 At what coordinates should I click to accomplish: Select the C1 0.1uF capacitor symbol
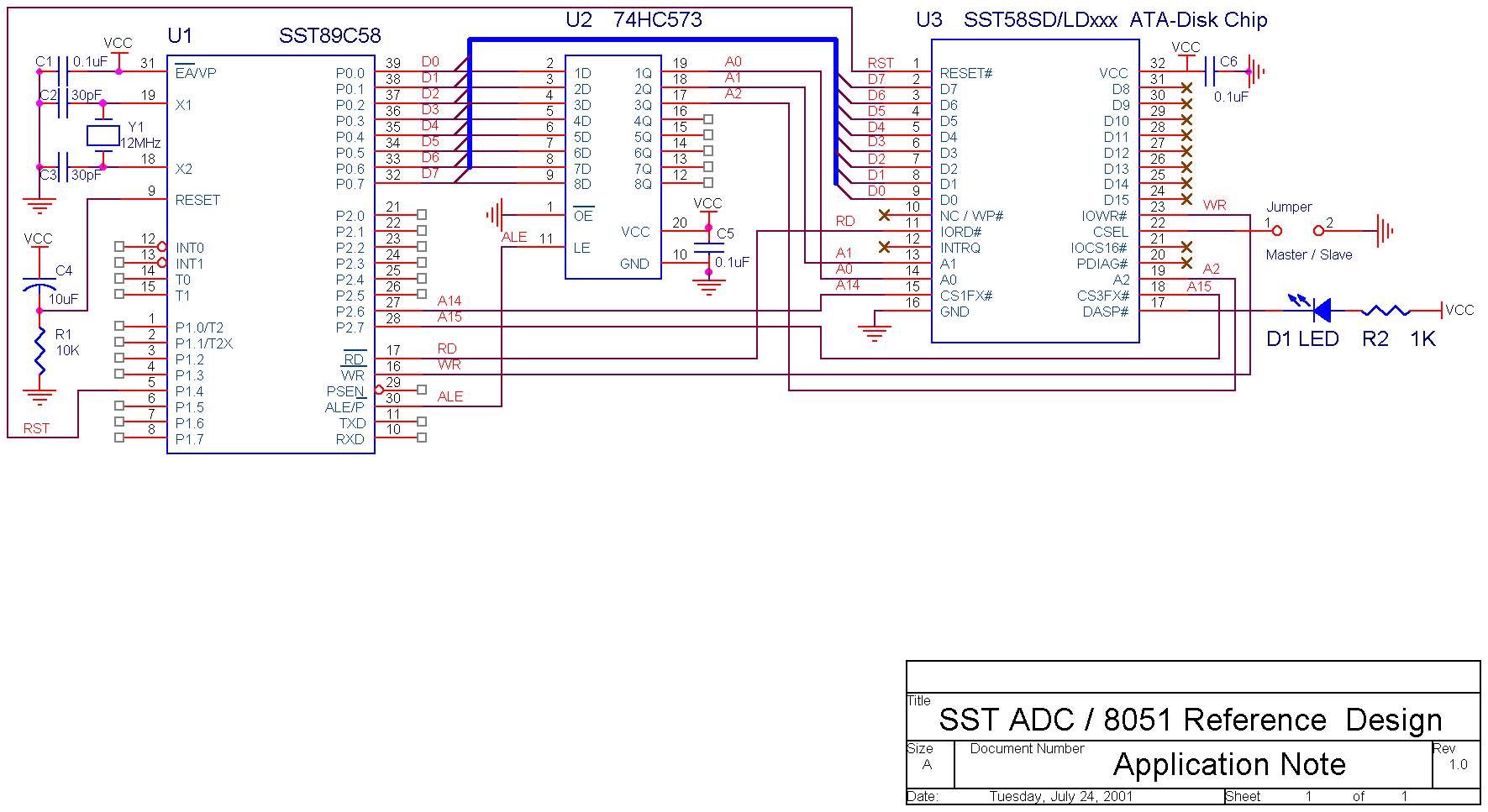[62, 71]
